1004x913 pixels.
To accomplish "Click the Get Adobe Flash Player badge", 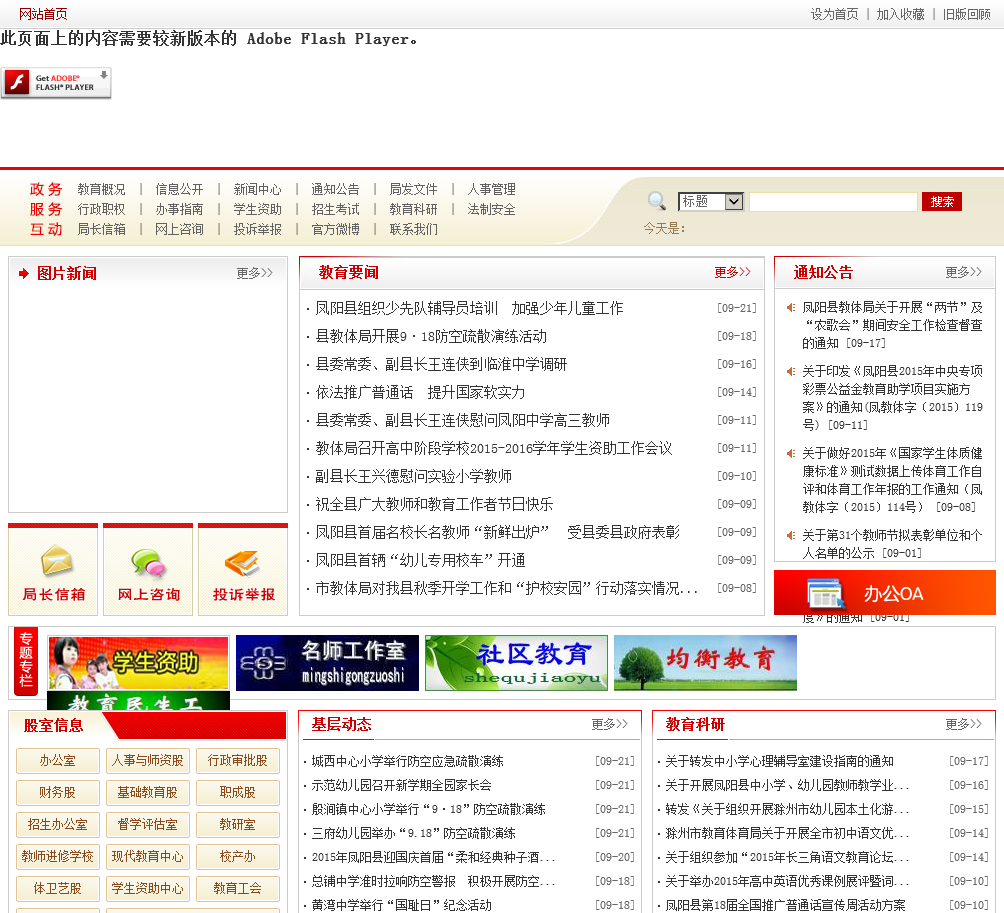I will (56, 83).
